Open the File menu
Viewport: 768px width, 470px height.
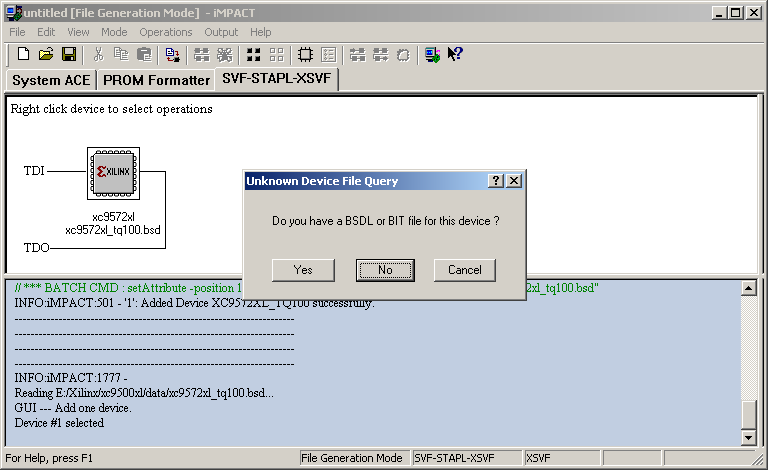tap(17, 32)
